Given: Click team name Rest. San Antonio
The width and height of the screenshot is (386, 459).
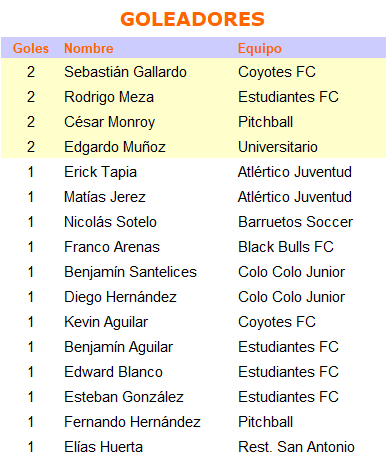Looking at the screenshot, I should pos(296,447).
